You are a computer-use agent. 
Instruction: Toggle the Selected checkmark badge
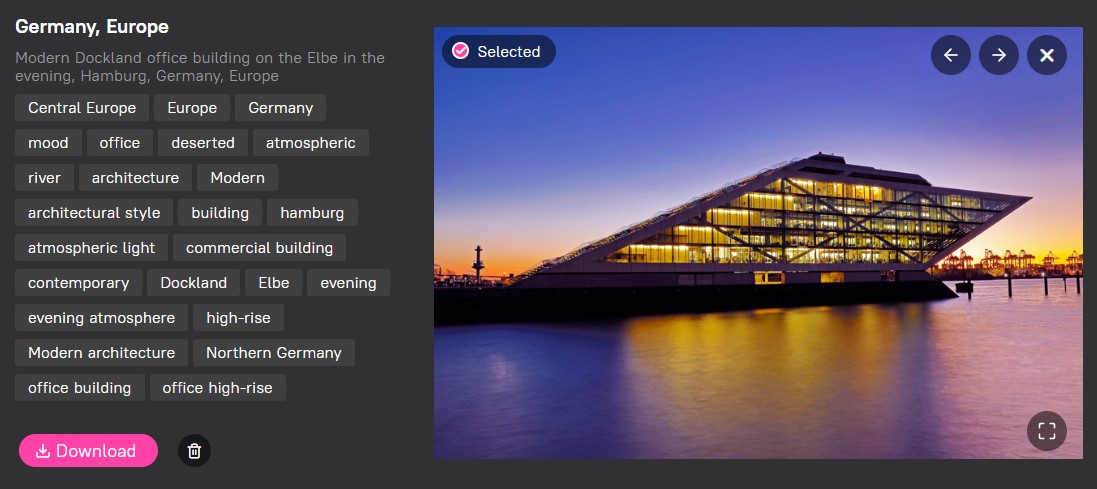[x=499, y=52]
